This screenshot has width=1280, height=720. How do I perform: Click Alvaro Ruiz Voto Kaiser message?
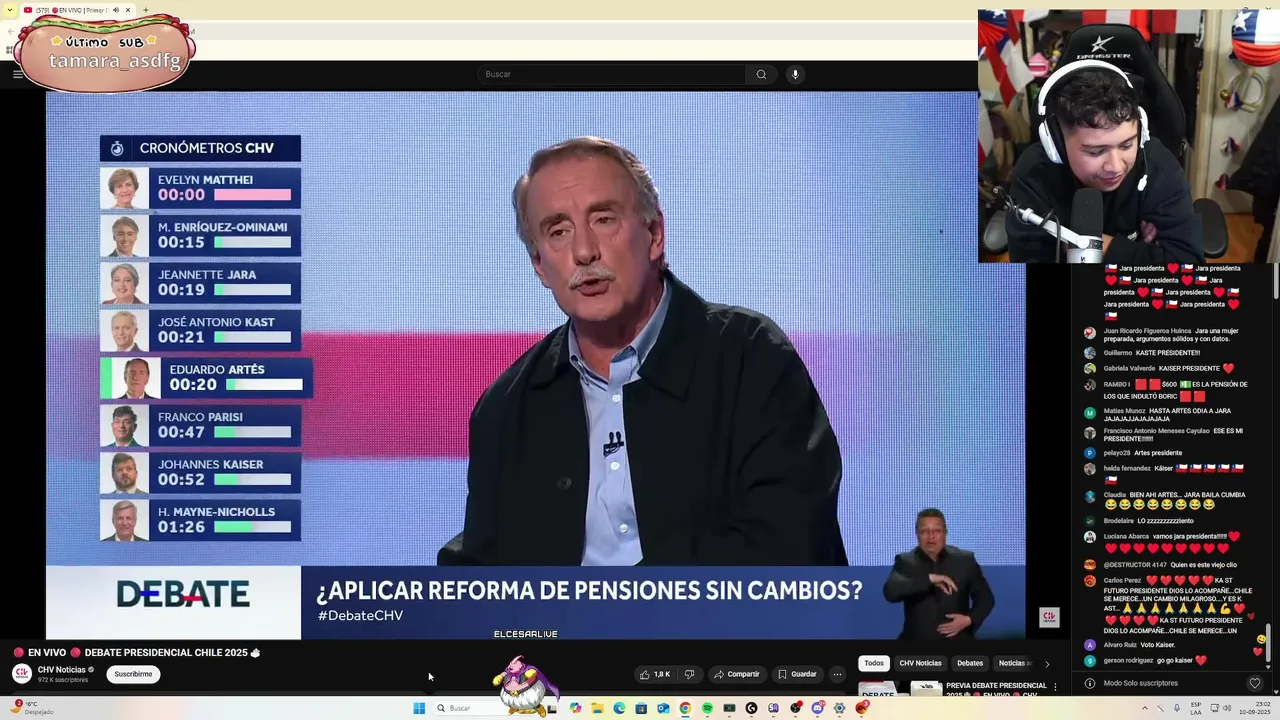pyautogui.click(x=1139, y=645)
